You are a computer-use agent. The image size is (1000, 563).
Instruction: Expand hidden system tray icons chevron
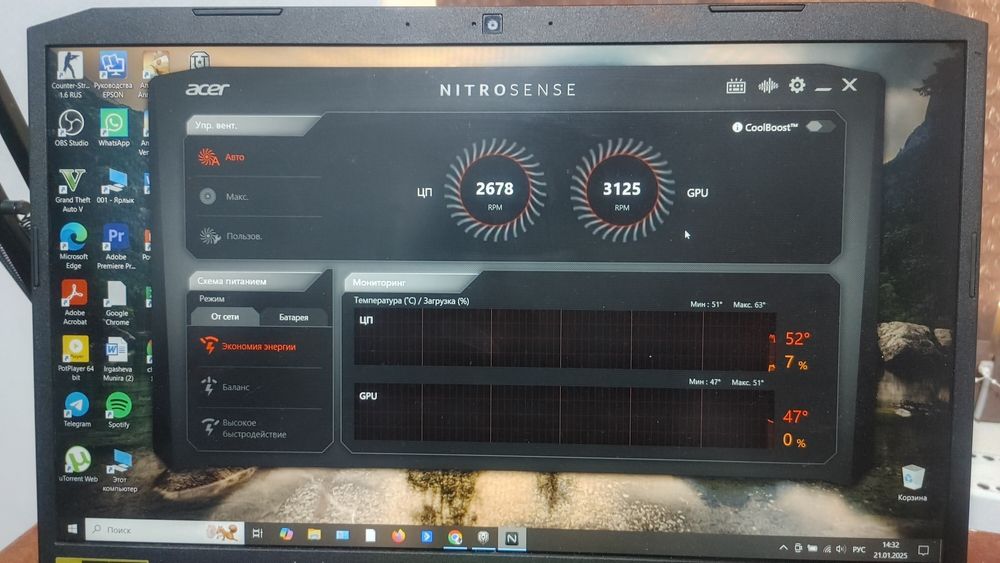783,548
